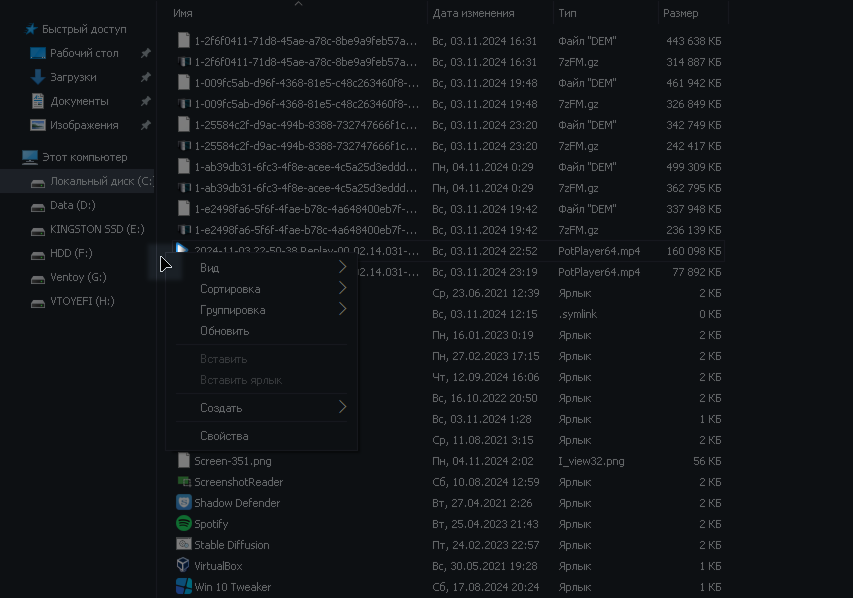This screenshot has height=598, width=853.
Task: Expand the Группировка submenu
Action: coord(342,310)
